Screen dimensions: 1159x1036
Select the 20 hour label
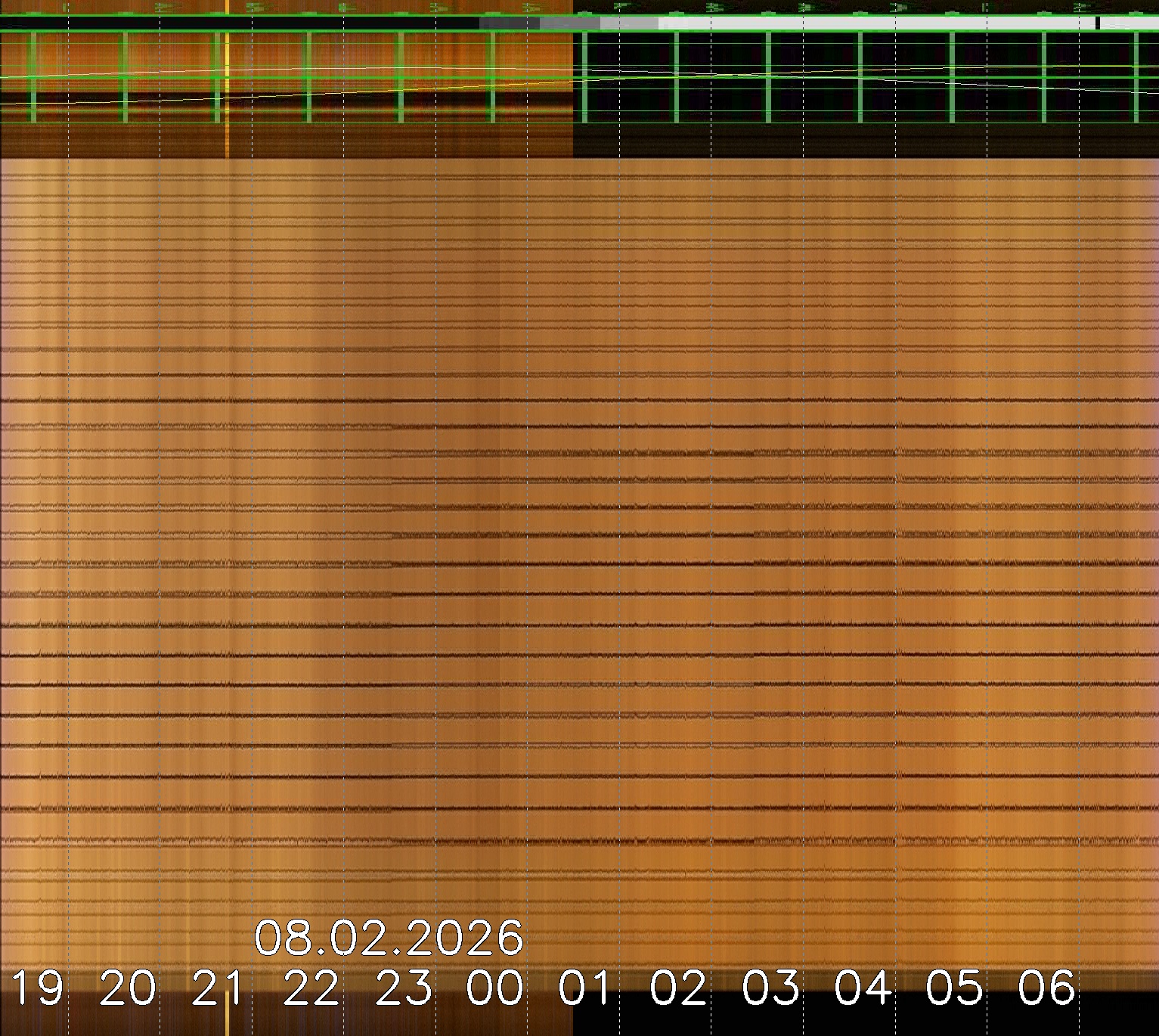(x=129, y=988)
